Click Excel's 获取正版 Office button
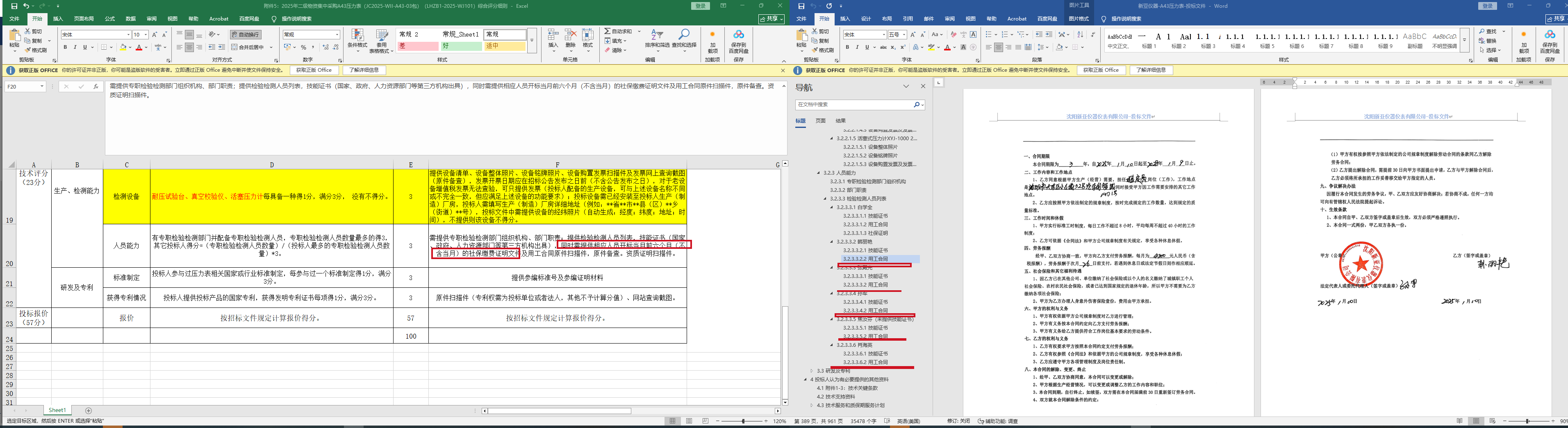This screenshot has width=1568, height=428. tap(314, 70)
